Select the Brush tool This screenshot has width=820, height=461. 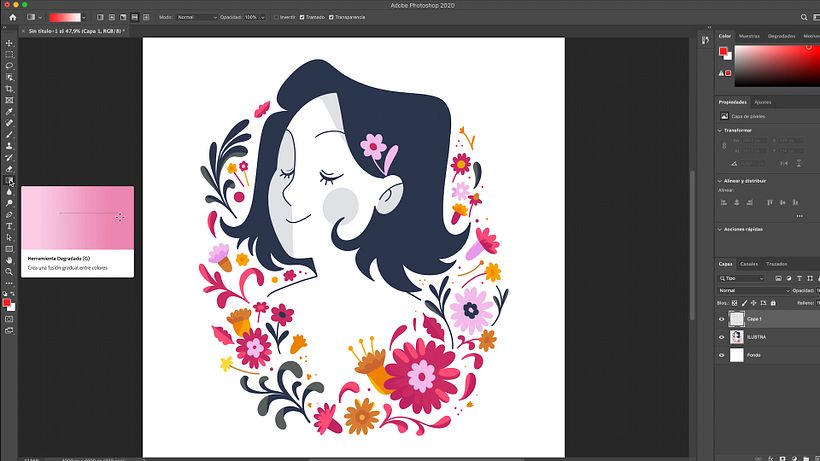coord(9,135)
